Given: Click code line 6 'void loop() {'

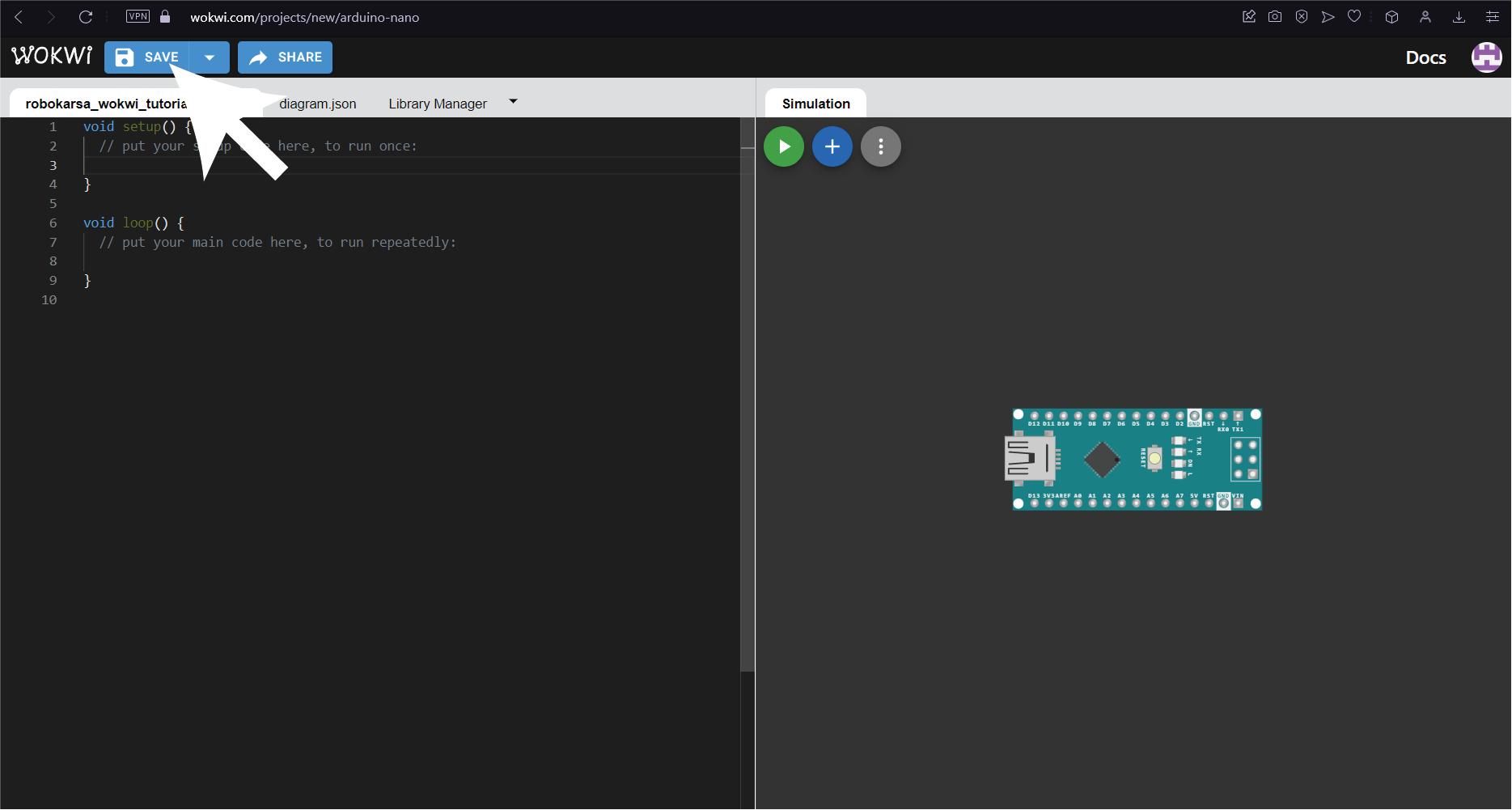Looking at the screenshot, I should (x=133, y=223).
